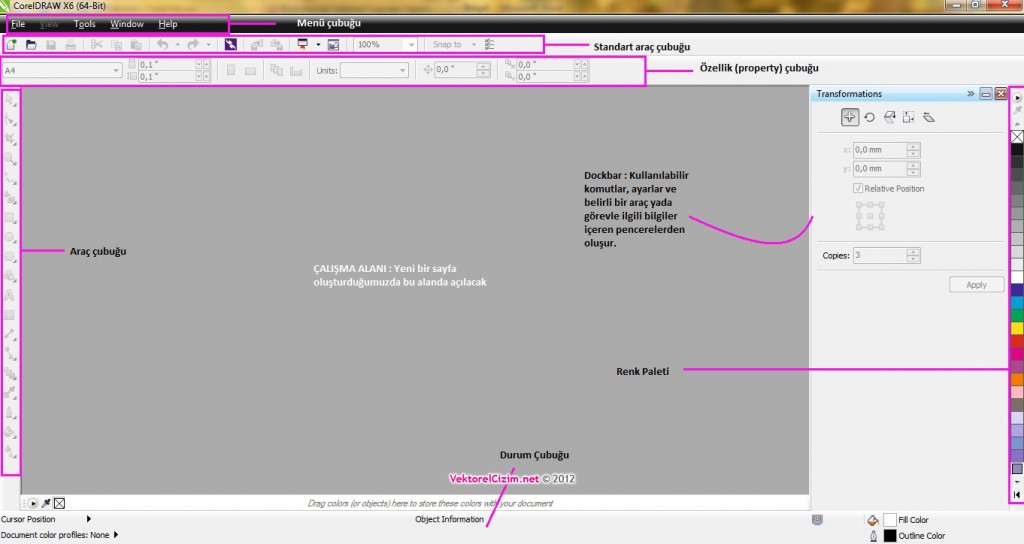1024x544 pixels.
Task: Select the Rotate transformation icon
Action: coord(869,117)
